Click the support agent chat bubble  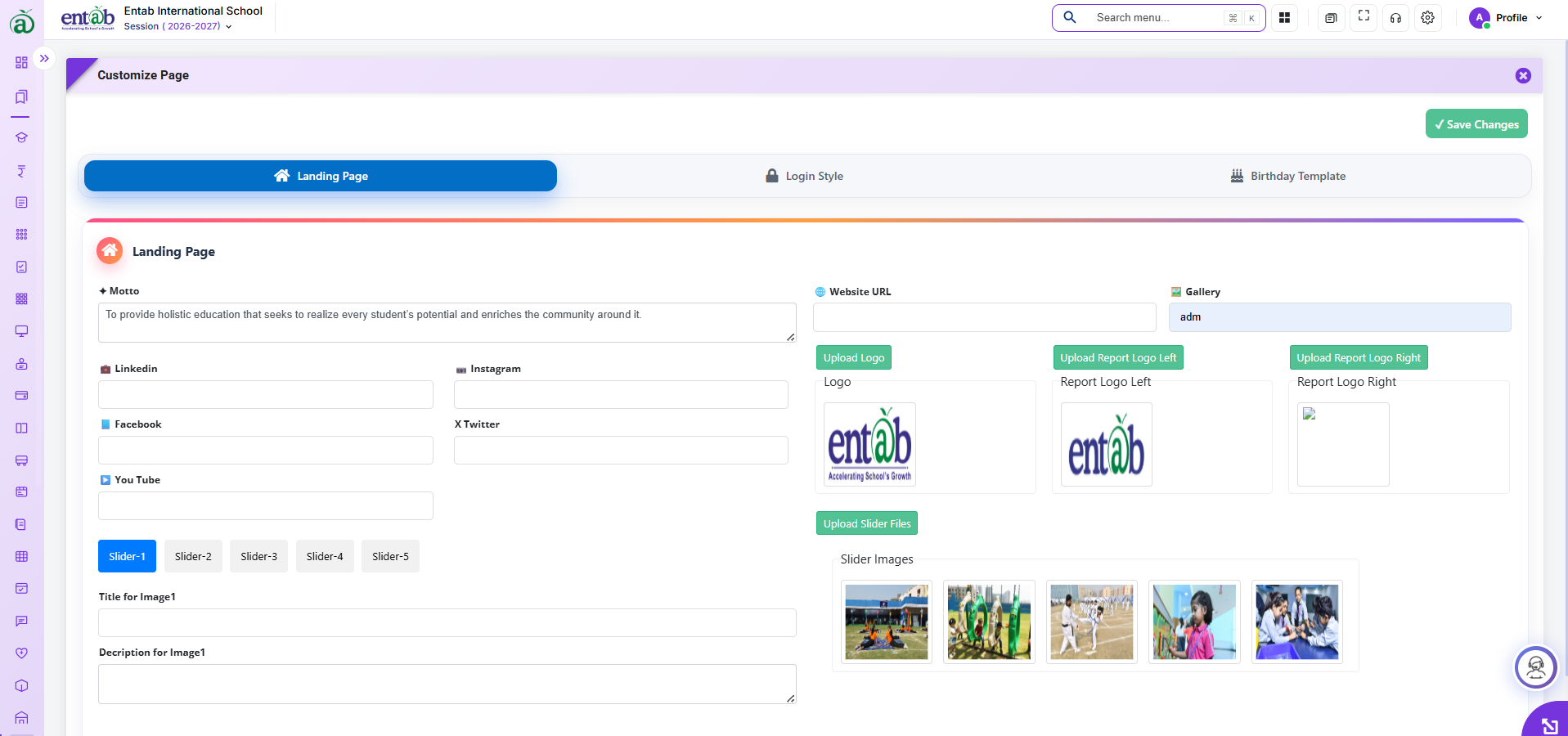(x=1535, y=667)
